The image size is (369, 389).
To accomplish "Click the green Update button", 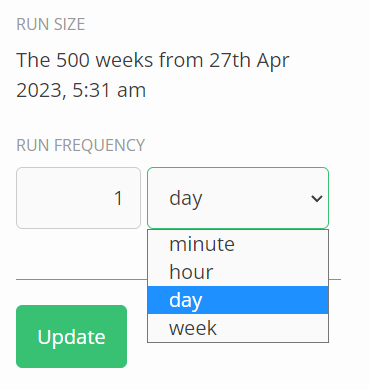I will 71,336.
